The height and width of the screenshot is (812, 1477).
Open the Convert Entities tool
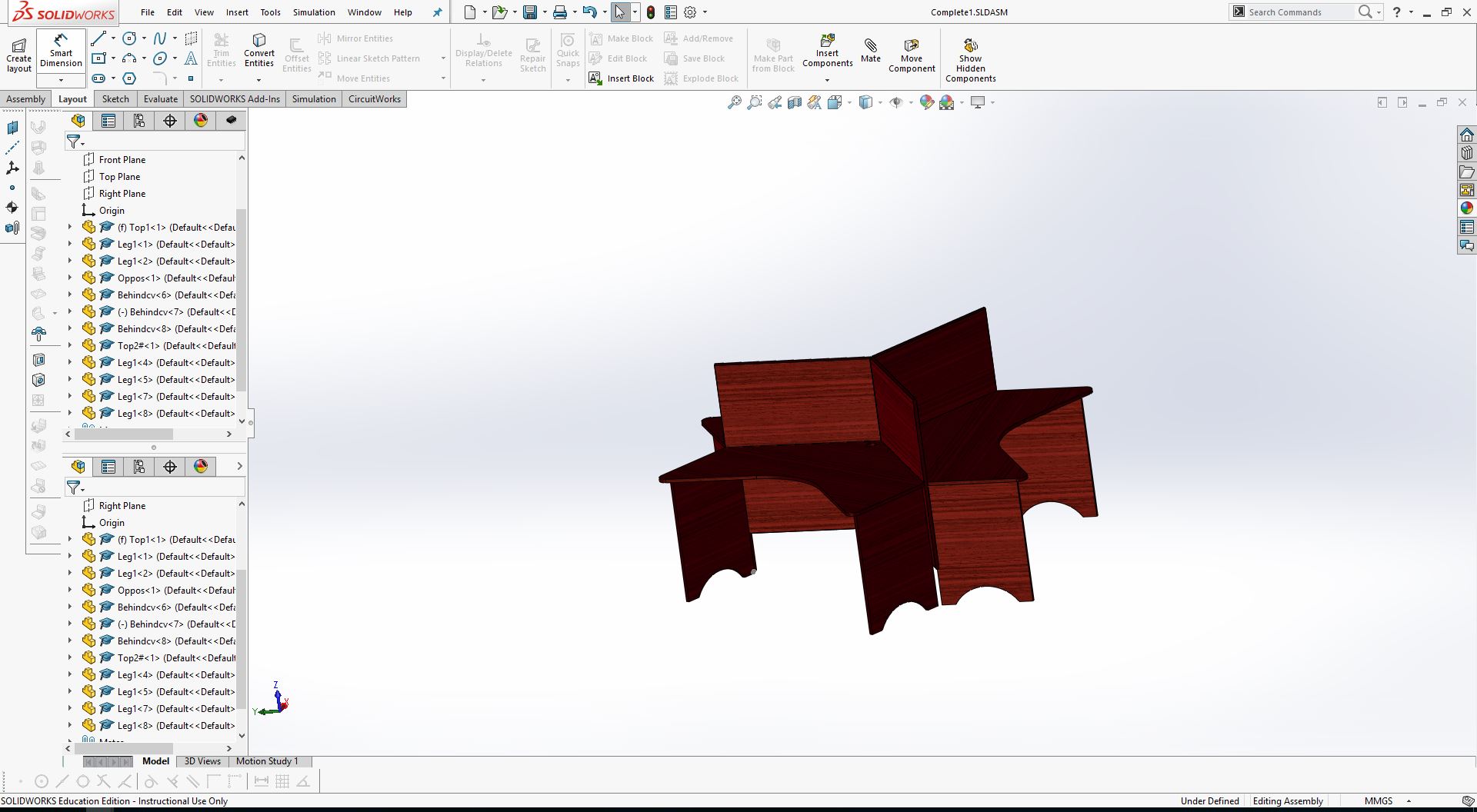259,51
